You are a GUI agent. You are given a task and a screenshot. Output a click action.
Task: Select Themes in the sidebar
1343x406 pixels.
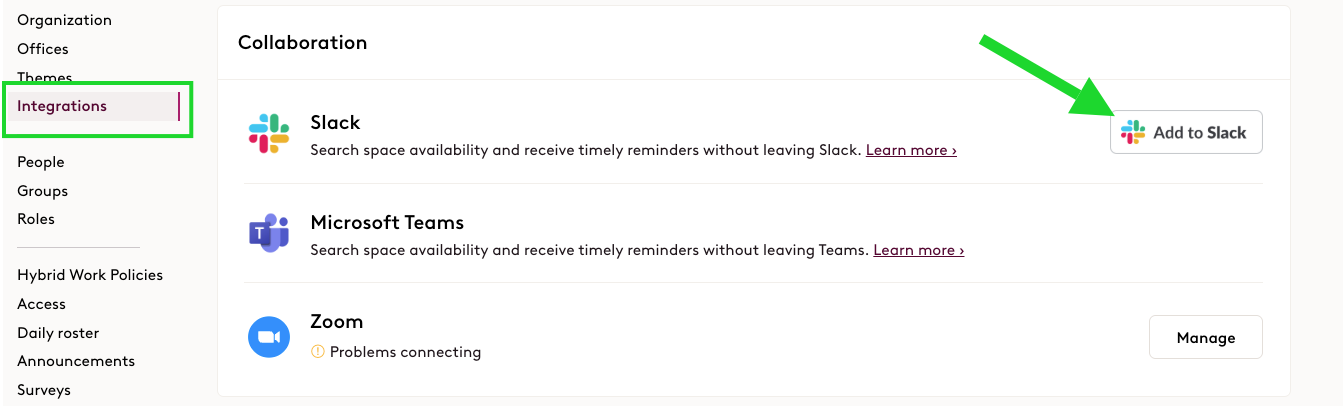click(x=44, y=77)
